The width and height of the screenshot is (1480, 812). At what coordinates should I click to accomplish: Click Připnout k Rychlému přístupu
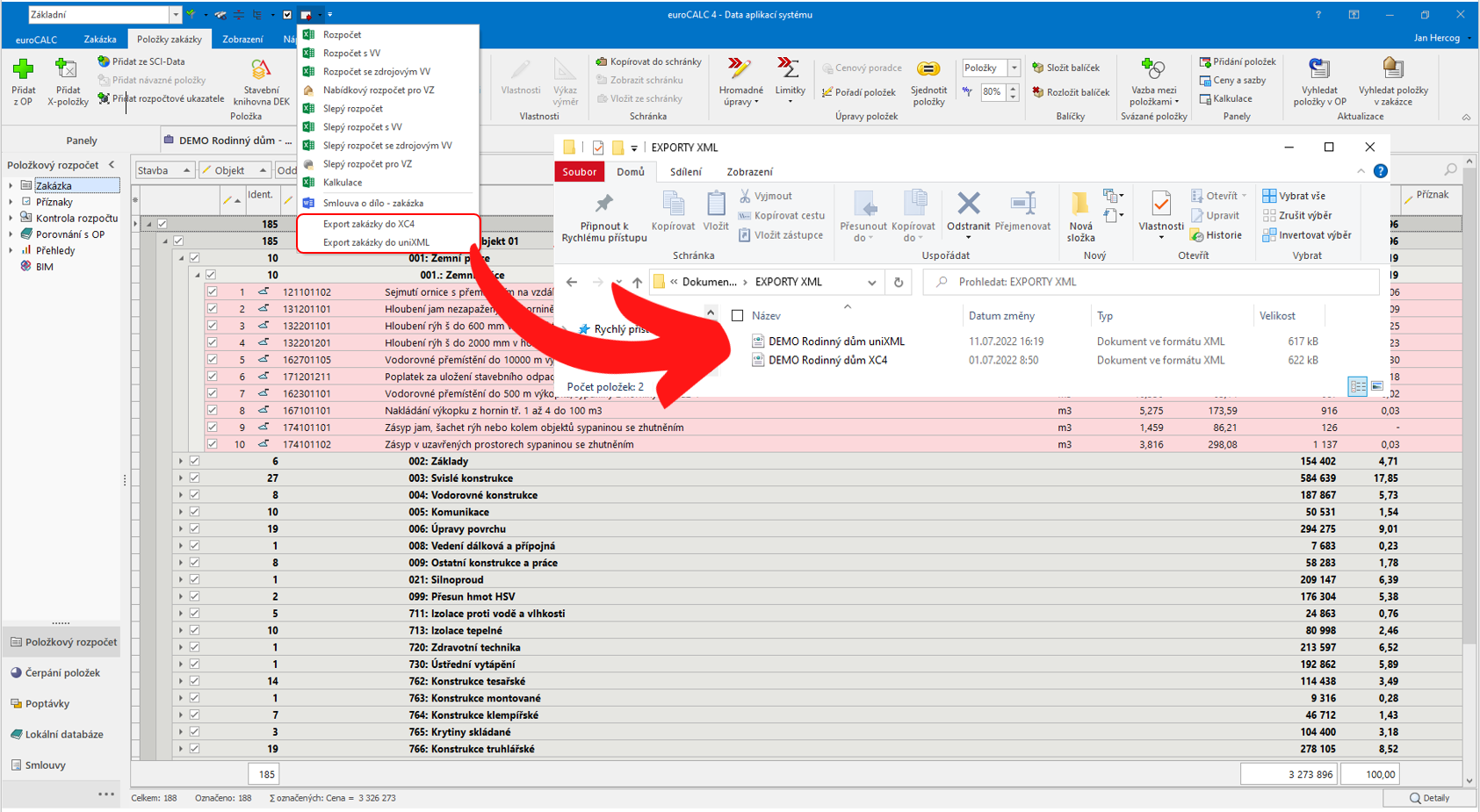(x=604, y=217)
